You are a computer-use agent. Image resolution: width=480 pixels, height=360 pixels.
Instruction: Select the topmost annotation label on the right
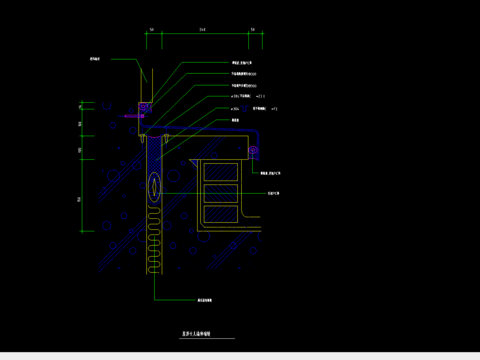(x=242, y=63)
